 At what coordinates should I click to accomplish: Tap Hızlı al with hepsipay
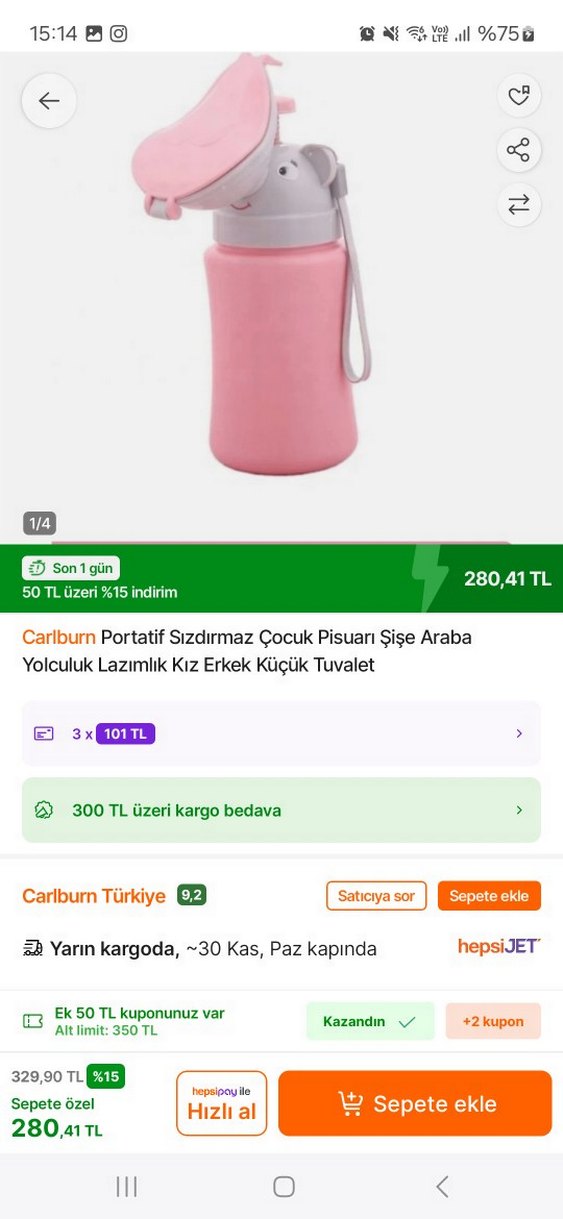[222, 1104]
